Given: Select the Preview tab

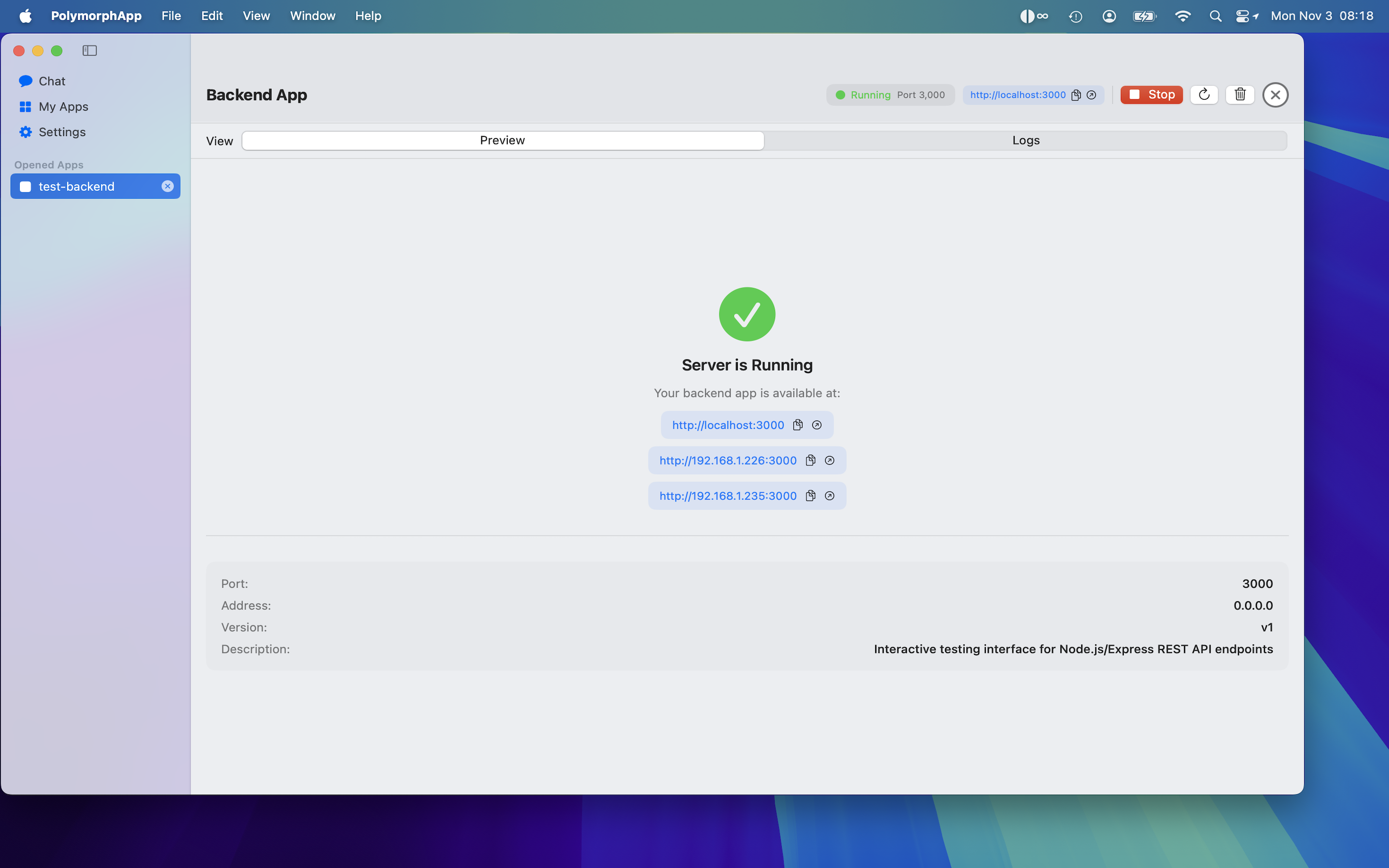Looking at the screenshot, I should coord(502,141).
